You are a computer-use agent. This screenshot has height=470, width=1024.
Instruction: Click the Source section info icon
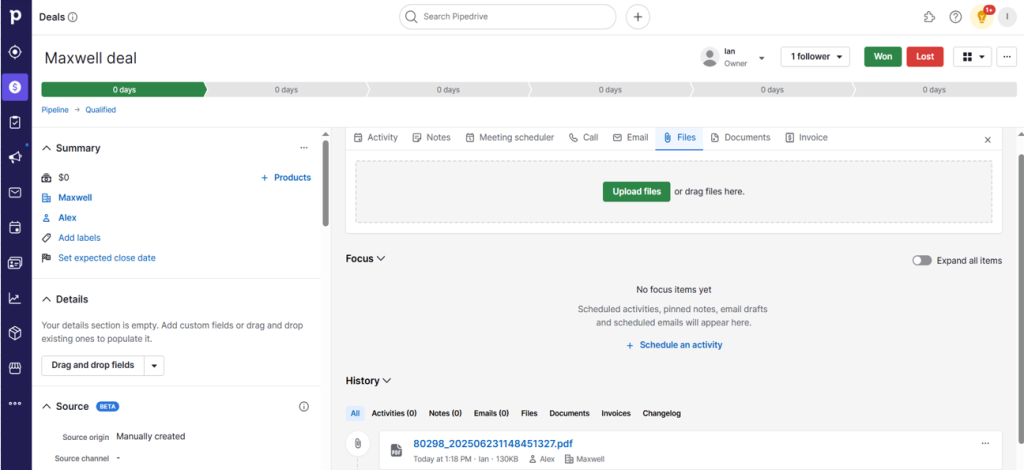(304, 407)
